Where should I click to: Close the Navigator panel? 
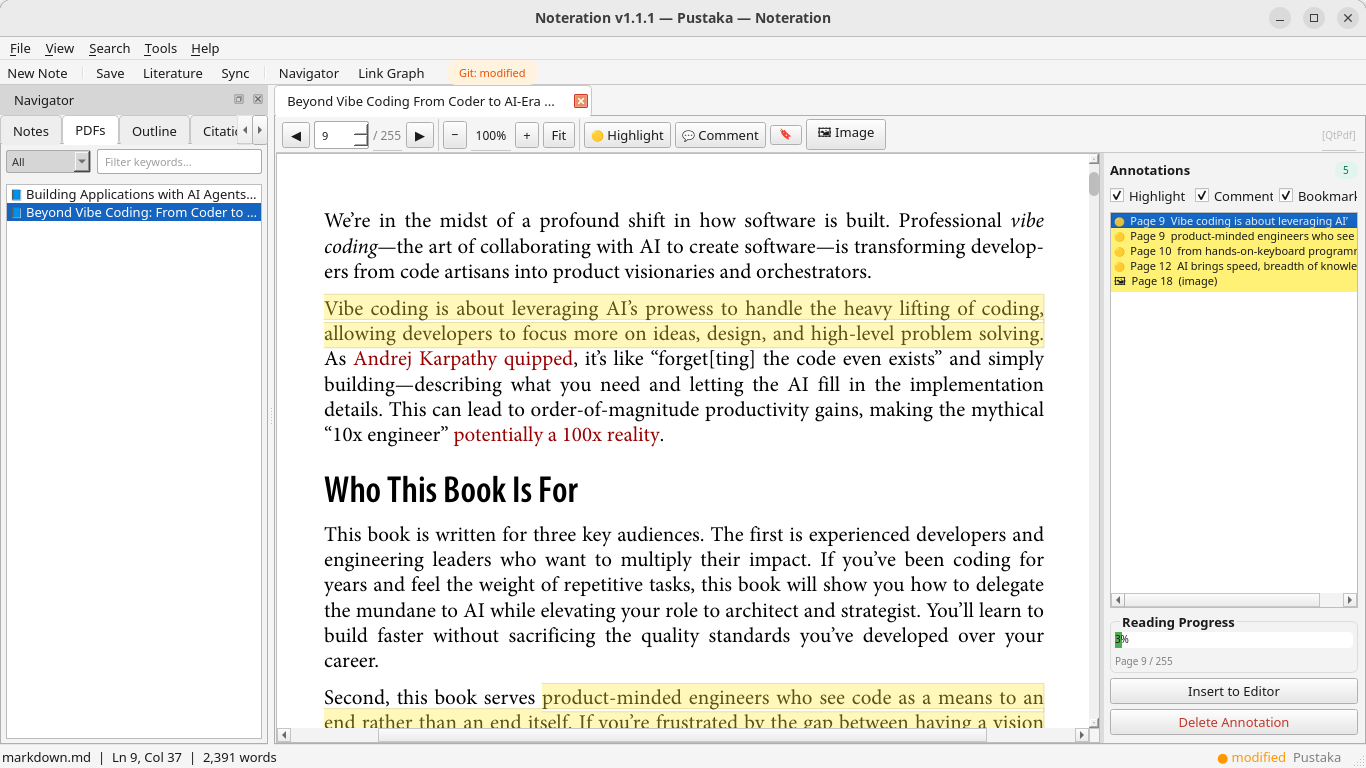258,99
